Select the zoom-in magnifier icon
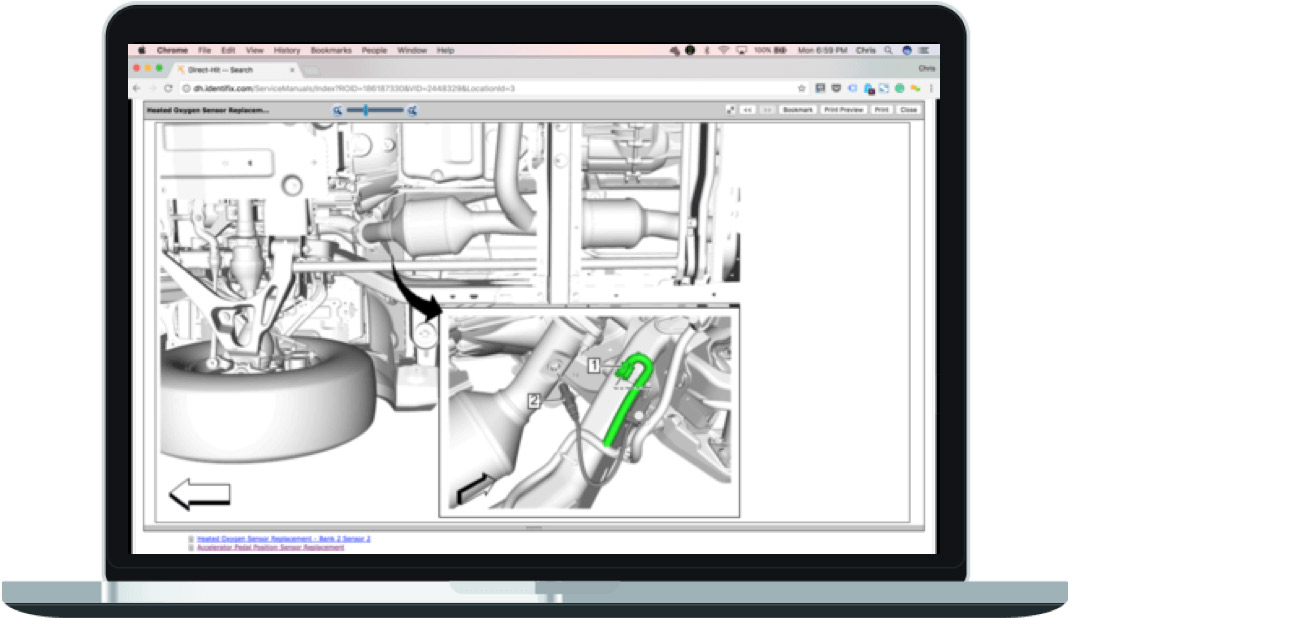The image size is (1300, 618). [x=410, y=110]
